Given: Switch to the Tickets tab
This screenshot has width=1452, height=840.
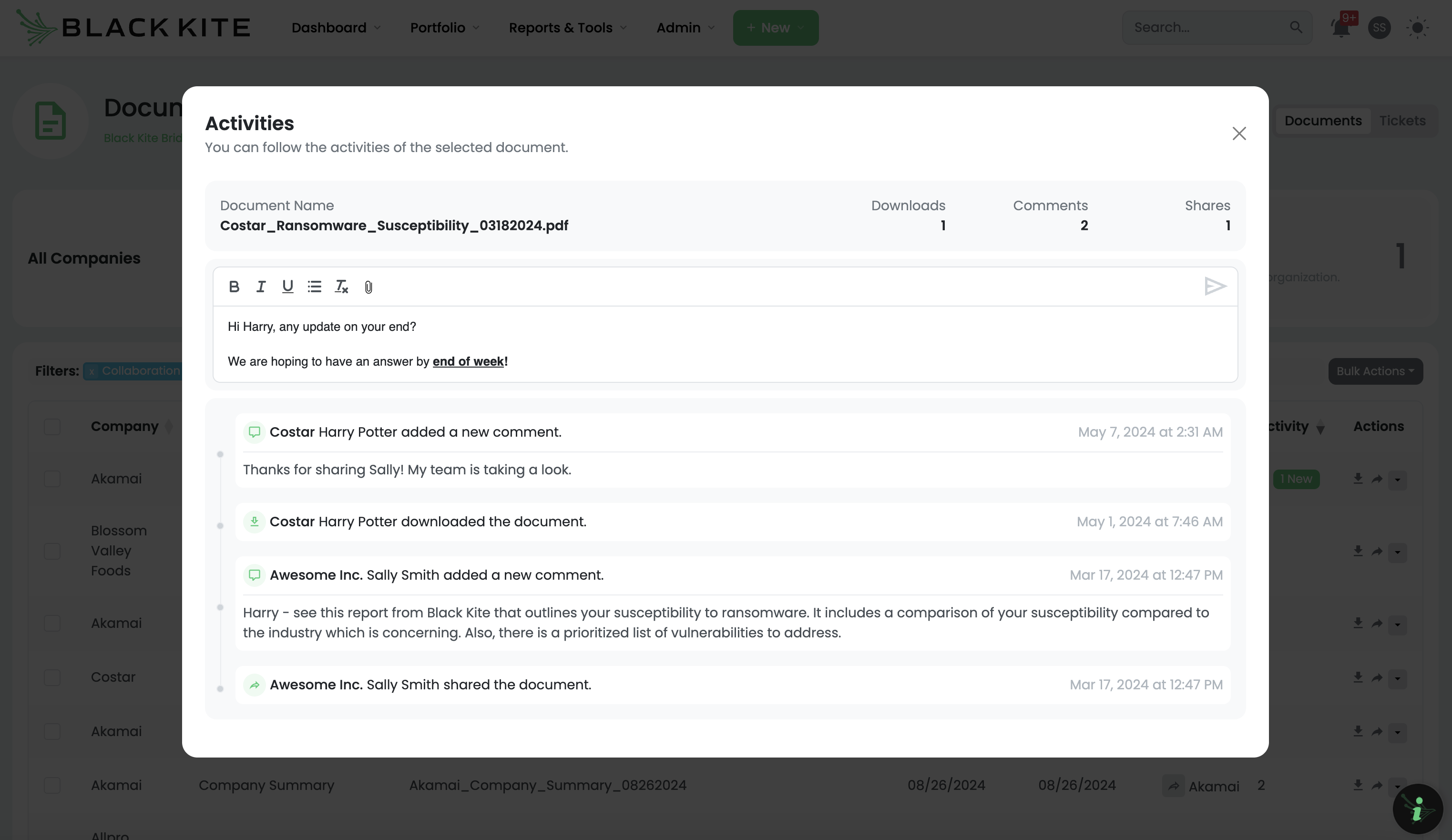Looking at the screenshot, I should coord(1402,121).
